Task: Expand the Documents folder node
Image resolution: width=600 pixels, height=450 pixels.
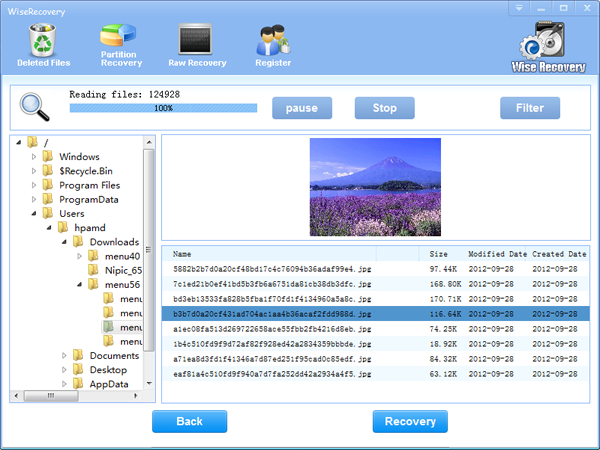Action: click(63, 356)
